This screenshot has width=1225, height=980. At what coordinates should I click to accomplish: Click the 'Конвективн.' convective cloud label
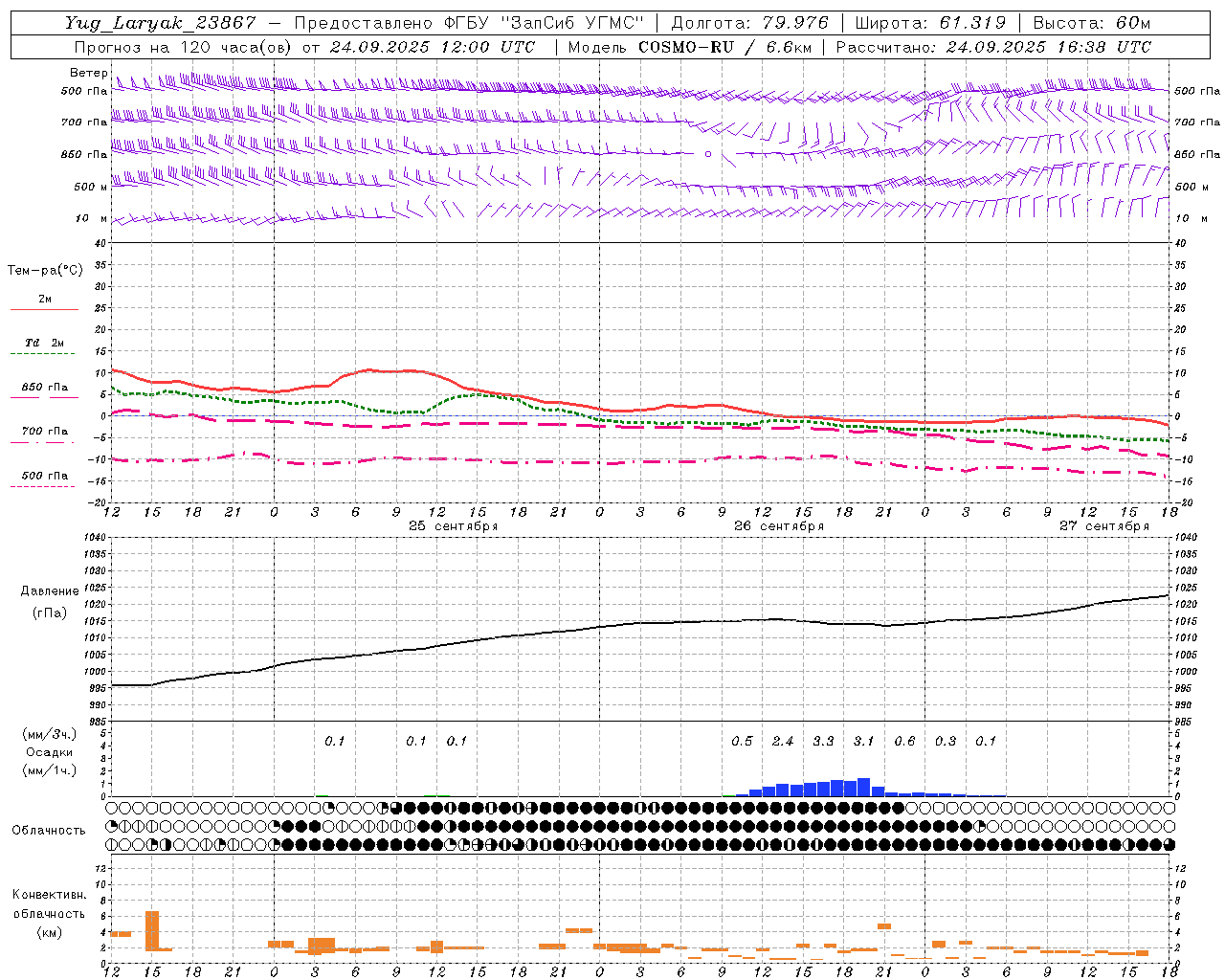pos(49,895)
